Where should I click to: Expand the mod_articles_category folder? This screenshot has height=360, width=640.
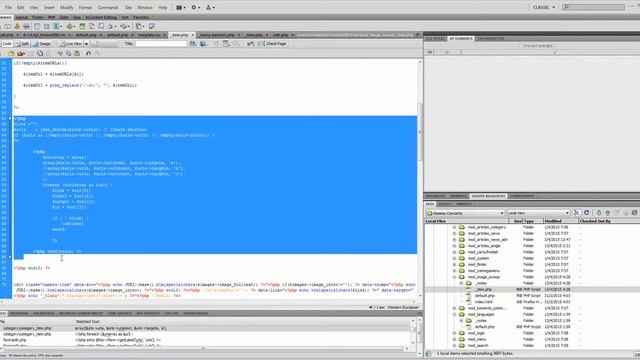point(454,227)
